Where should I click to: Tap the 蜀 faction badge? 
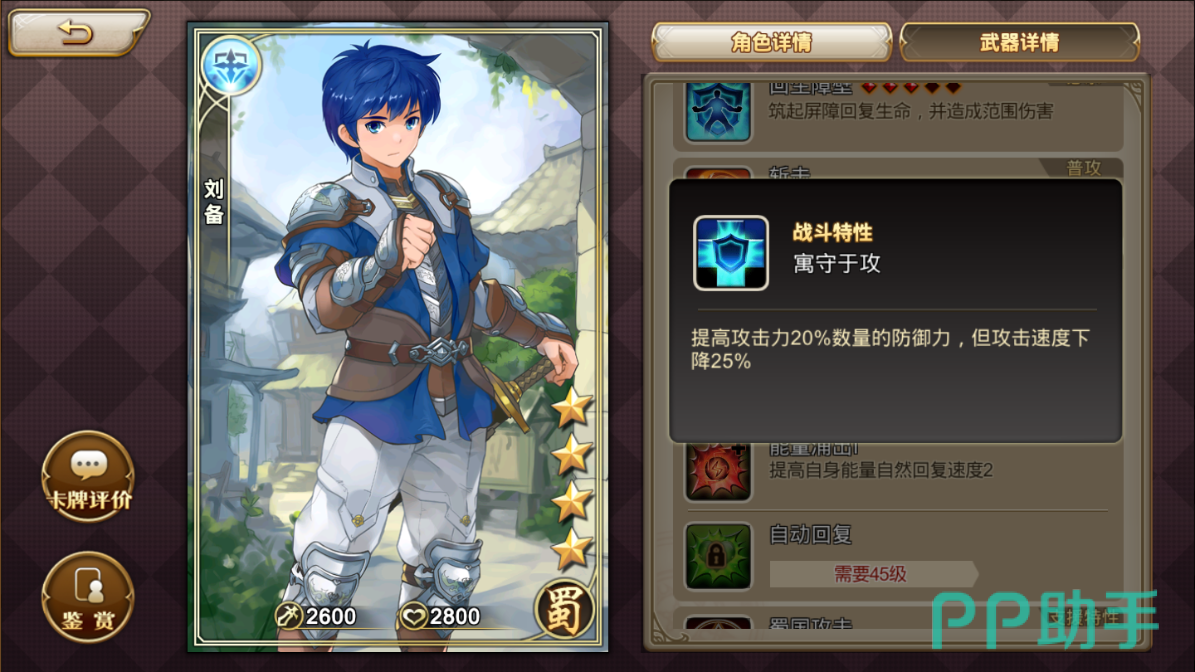click(565, 609)
